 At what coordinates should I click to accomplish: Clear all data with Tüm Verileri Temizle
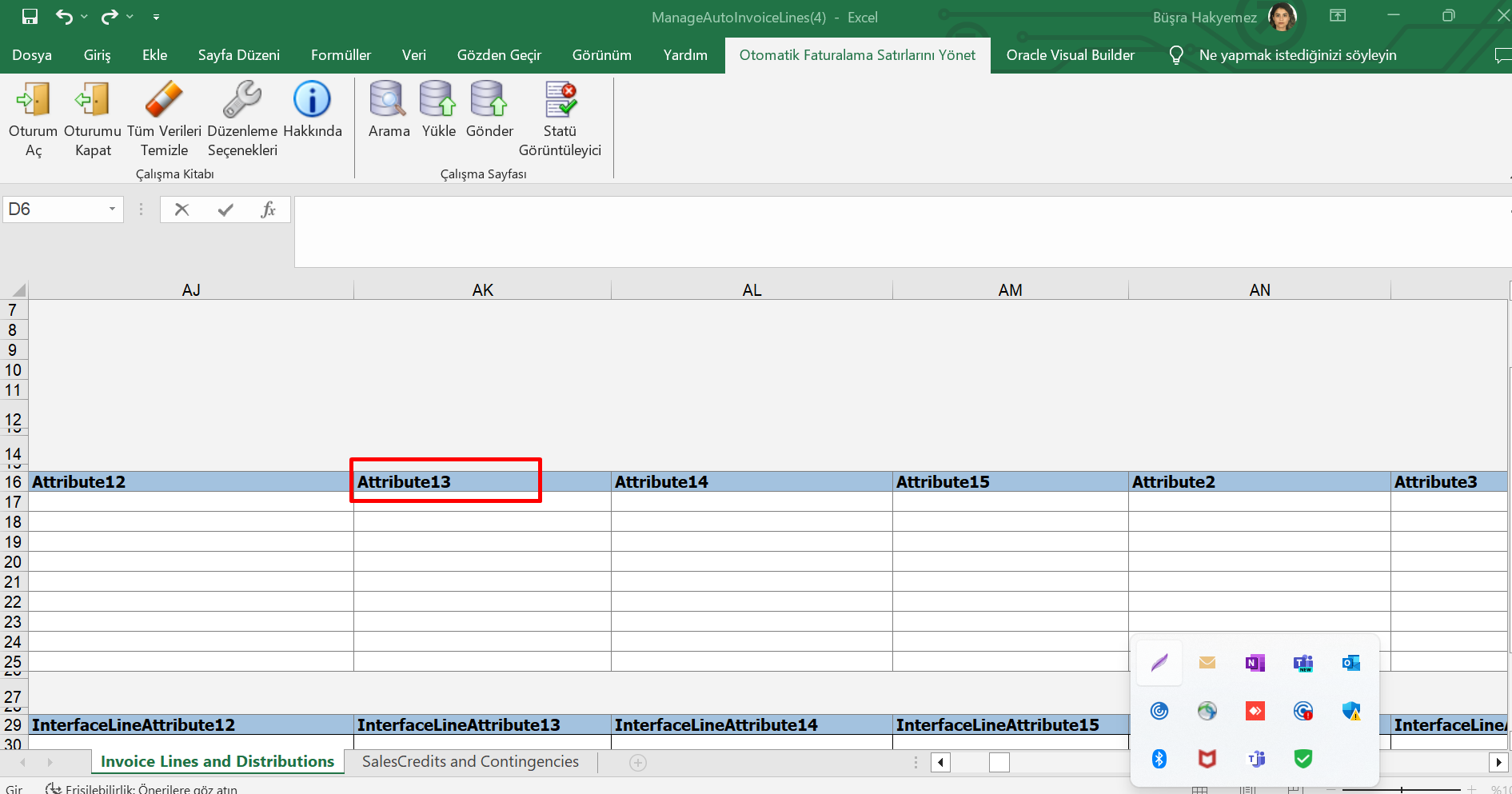tap(164, 120)
